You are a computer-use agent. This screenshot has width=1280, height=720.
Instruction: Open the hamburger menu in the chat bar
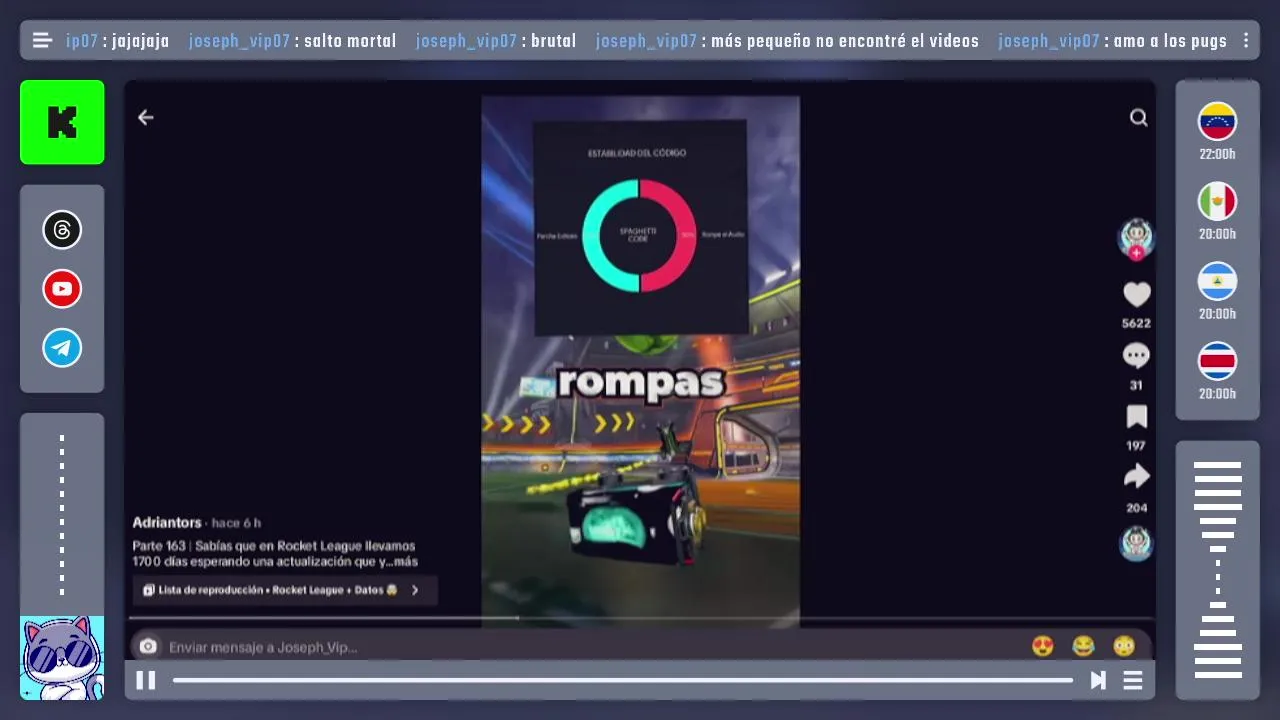[42, 41]
